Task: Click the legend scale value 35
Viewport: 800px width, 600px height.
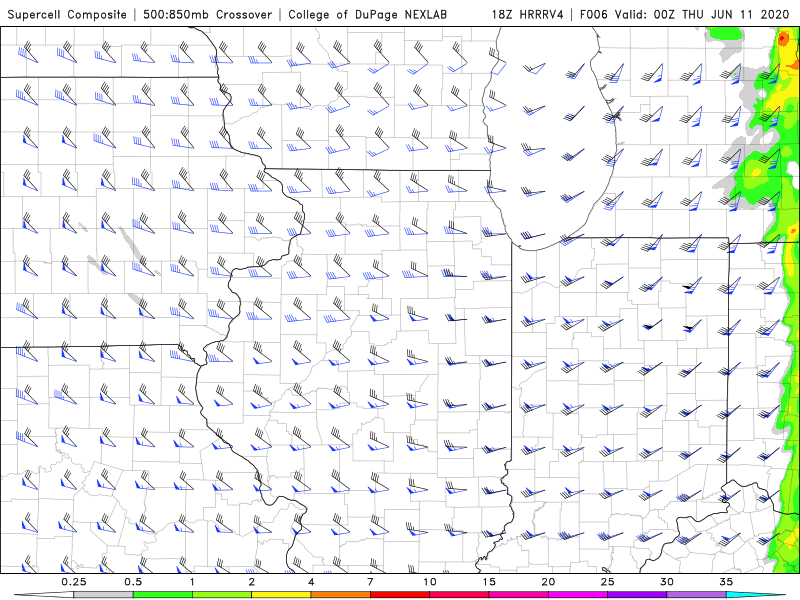Action: point(726,582)
